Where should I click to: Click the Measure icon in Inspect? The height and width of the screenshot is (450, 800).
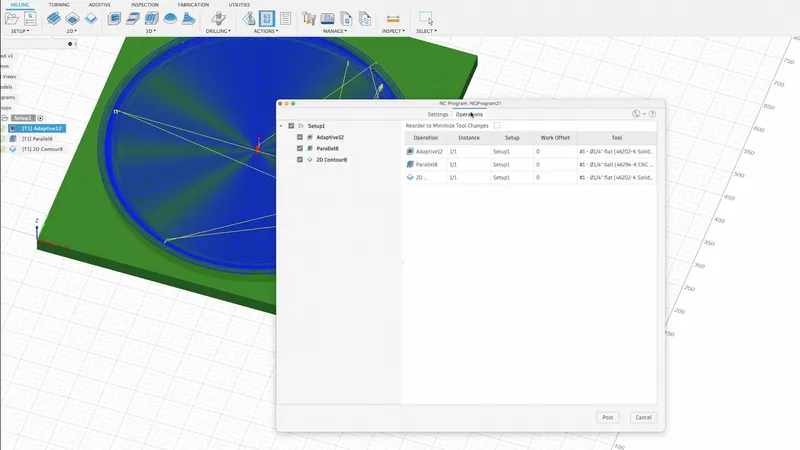(x=393, y=18)
